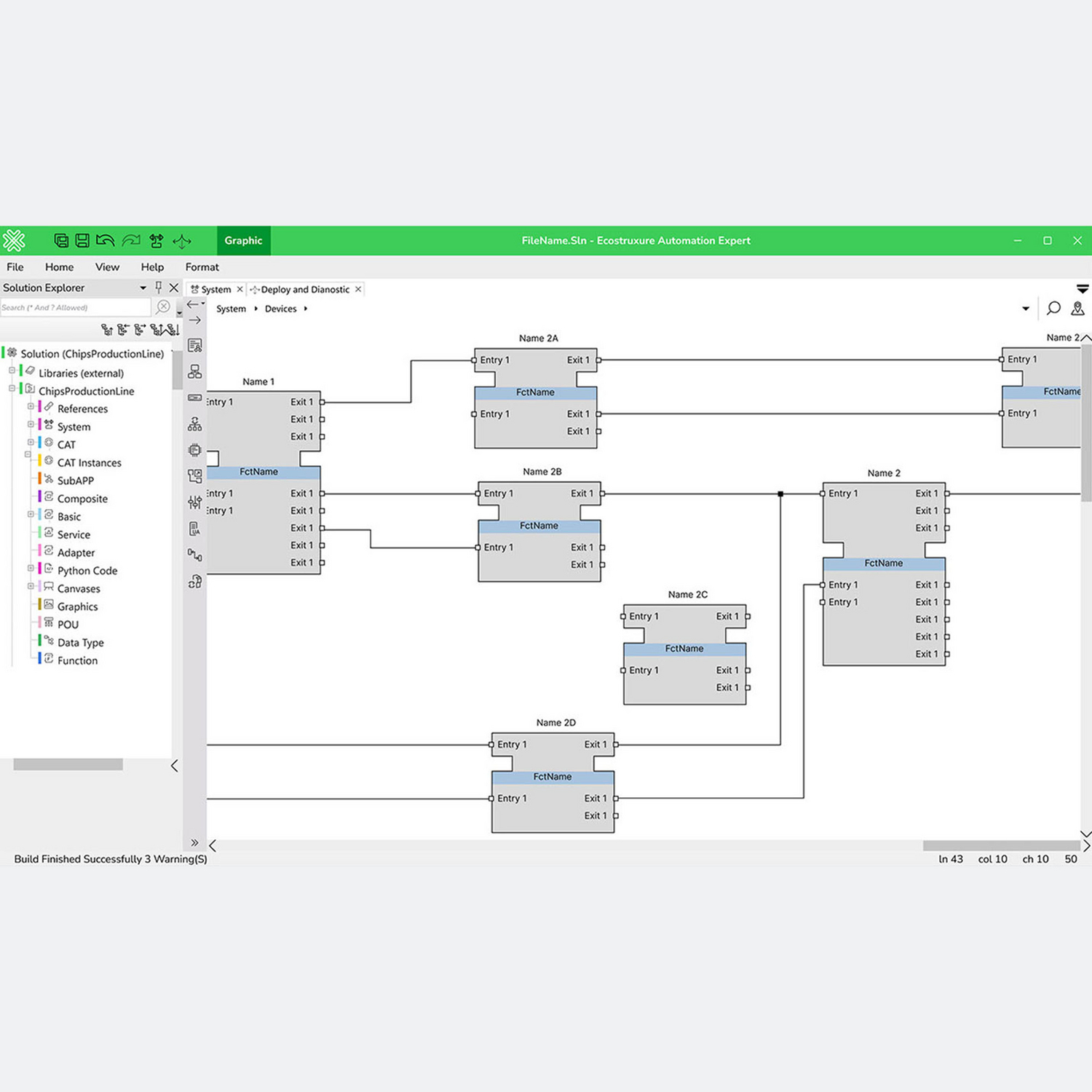Open the Solution Explorer dropdown arrow

click(143, 288)
